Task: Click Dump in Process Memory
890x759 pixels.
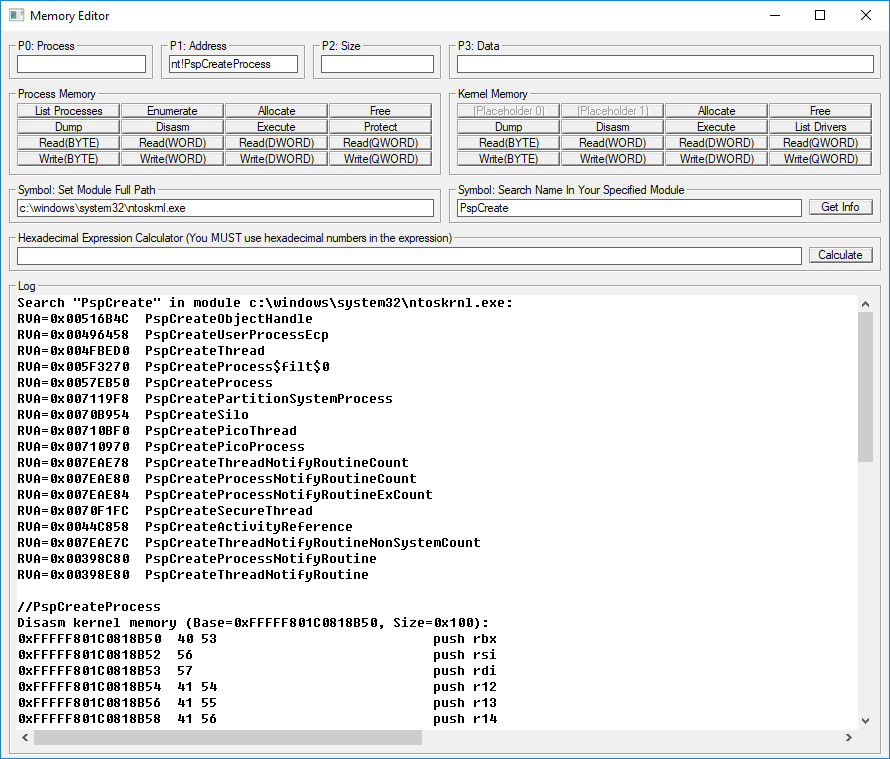Action: pos(69,127)
